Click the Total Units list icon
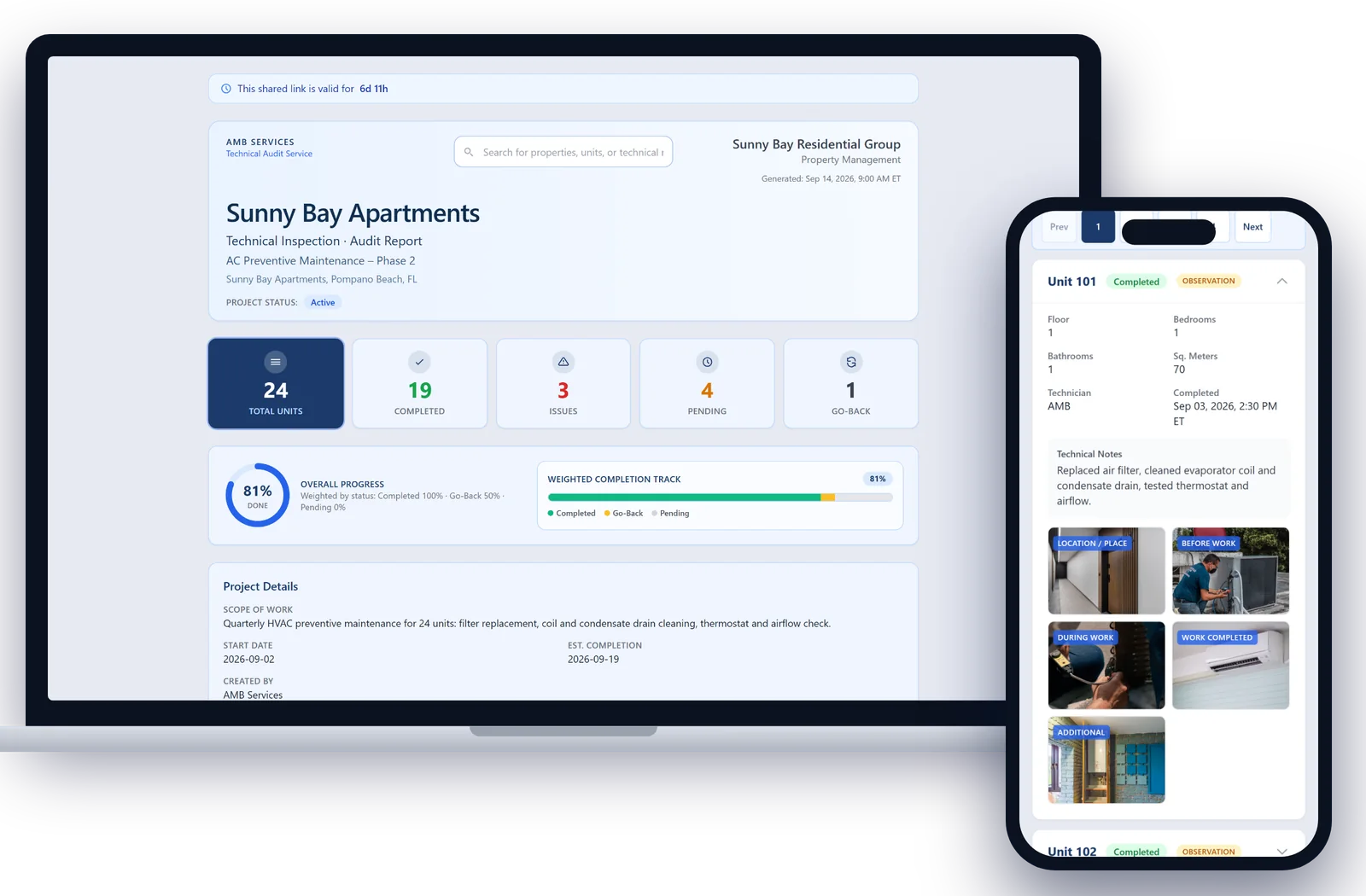 [x=275, y=362]
